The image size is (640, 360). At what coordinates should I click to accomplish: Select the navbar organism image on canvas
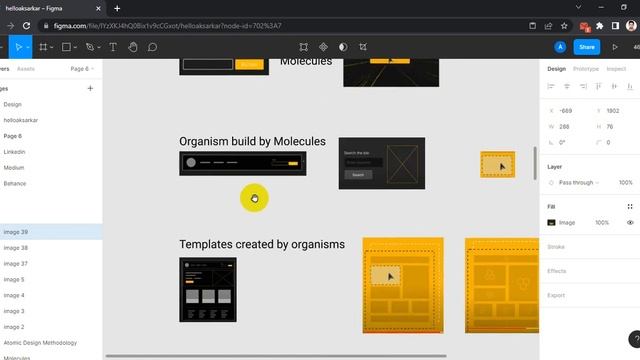pyautogui.click(x=243, y=164)
